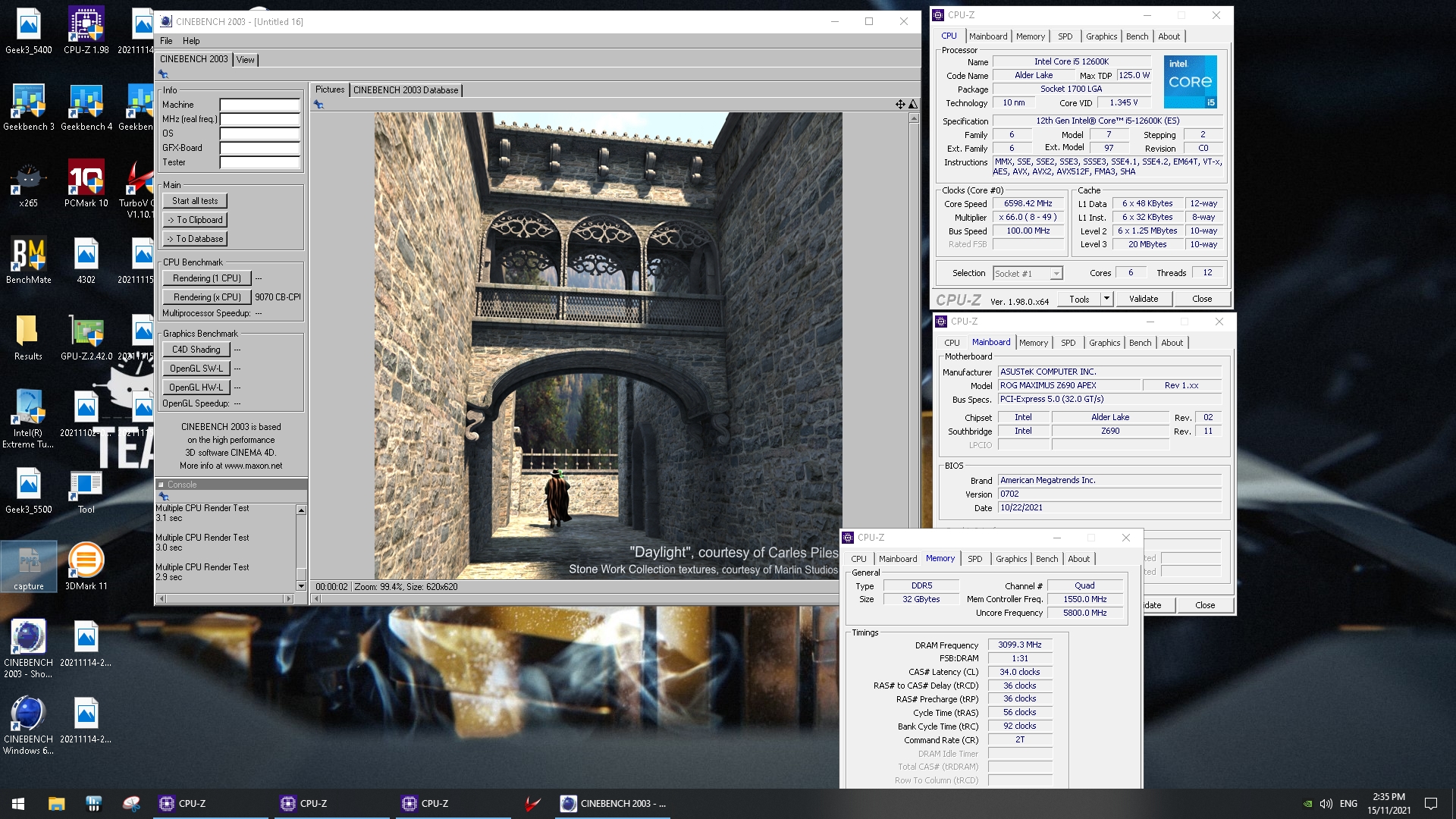
Task: Open the volume tray icon
Action: (x=1326, y=804)
